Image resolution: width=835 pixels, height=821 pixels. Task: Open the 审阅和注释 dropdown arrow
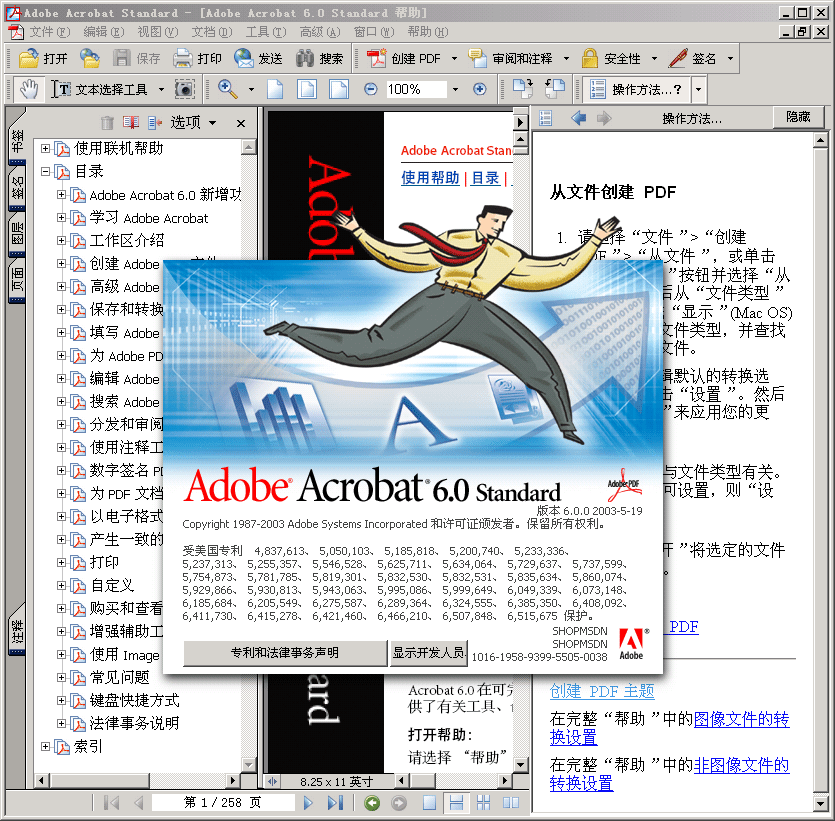566,59
